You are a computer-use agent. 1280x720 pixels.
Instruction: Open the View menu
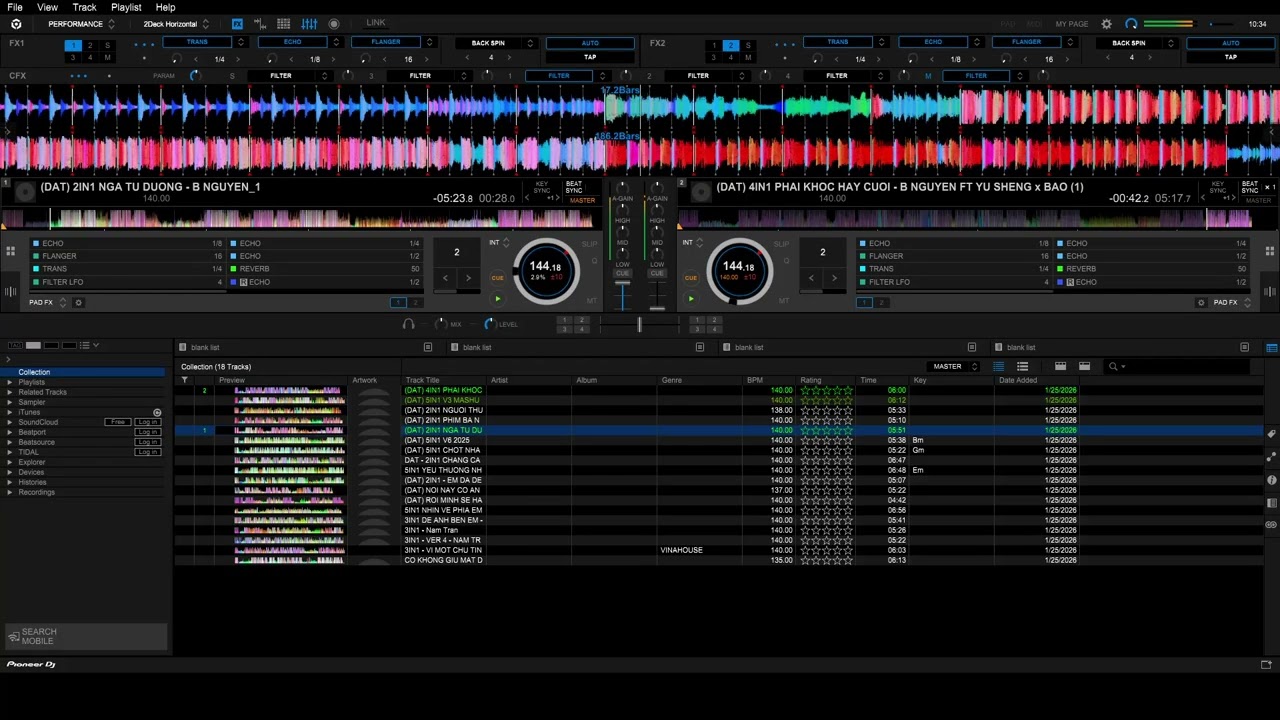(47, 7)
